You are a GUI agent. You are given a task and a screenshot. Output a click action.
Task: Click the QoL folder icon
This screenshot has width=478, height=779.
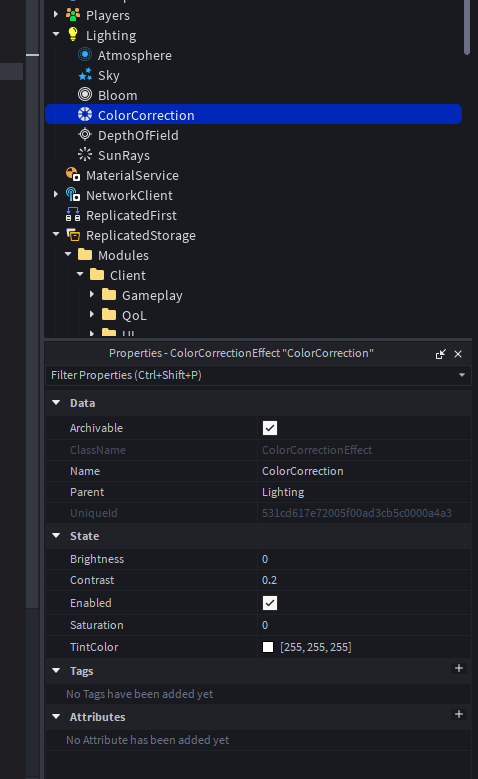(x=109, y=314)
